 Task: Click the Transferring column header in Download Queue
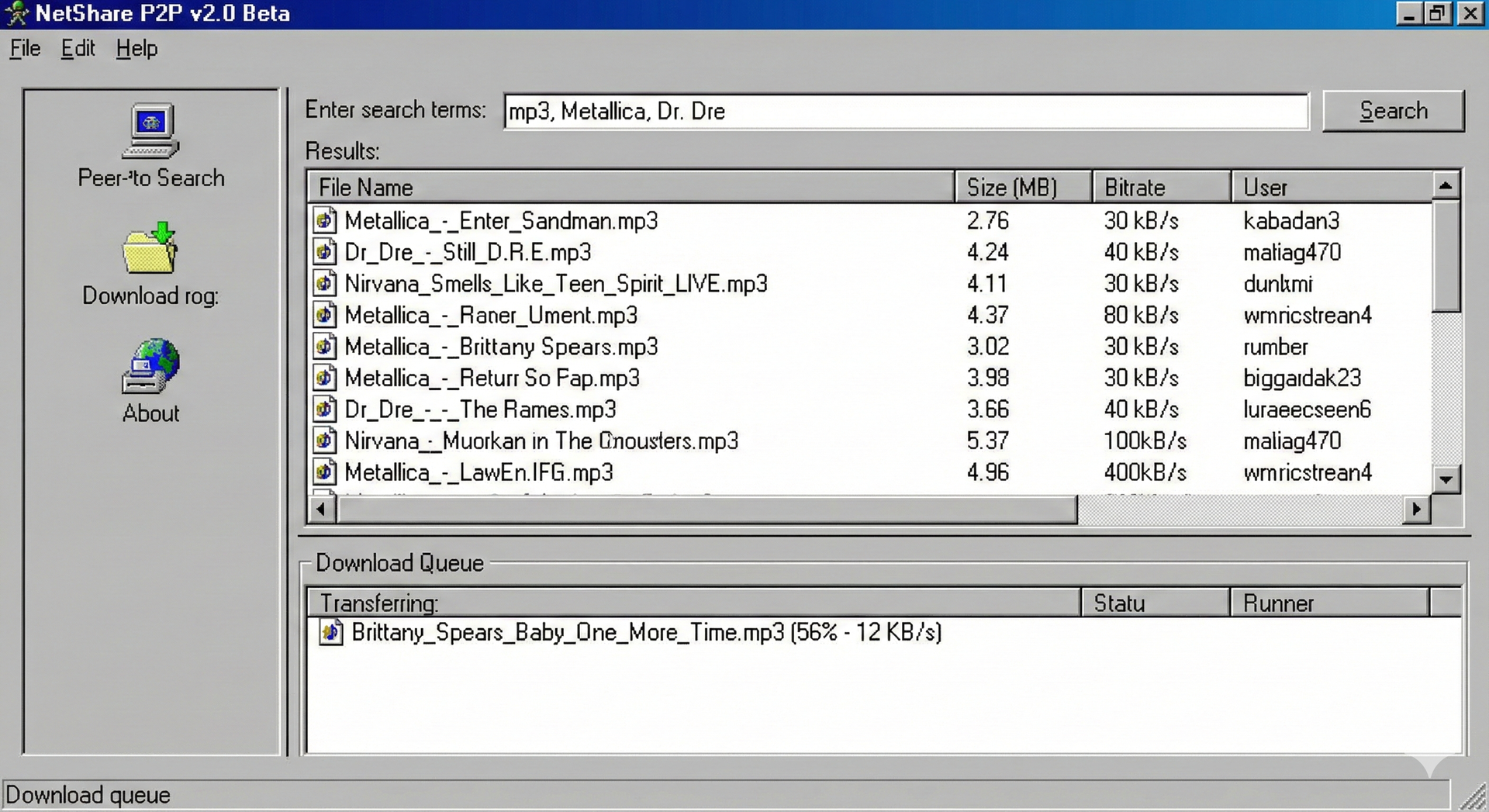pos(694,603)
